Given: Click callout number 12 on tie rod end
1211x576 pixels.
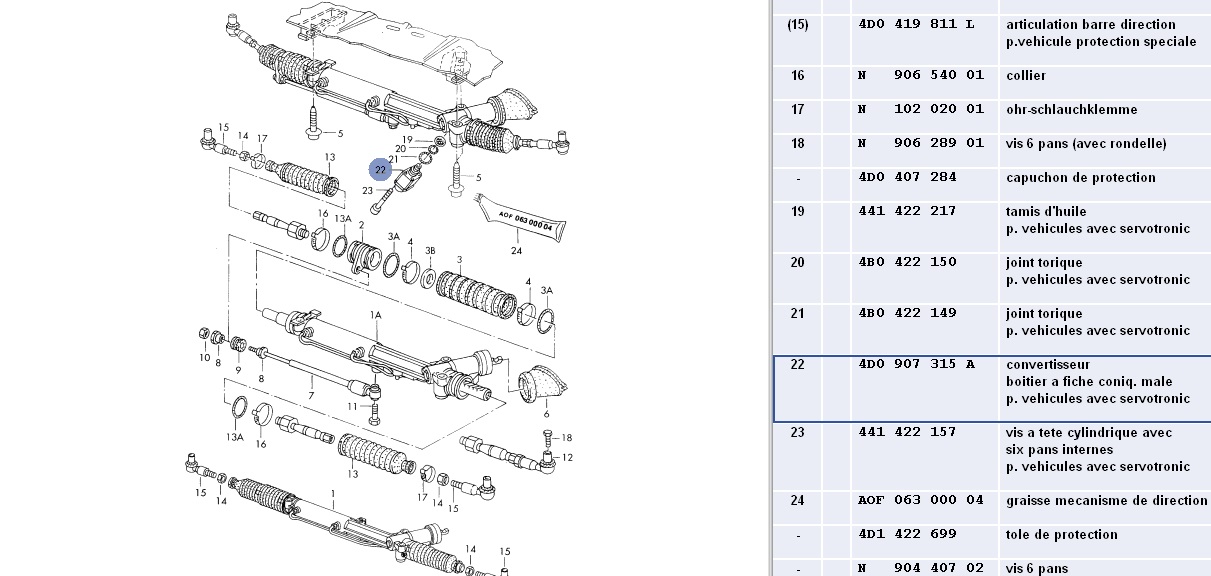Looking at the screenshot, I should click(x=568, y=457).
